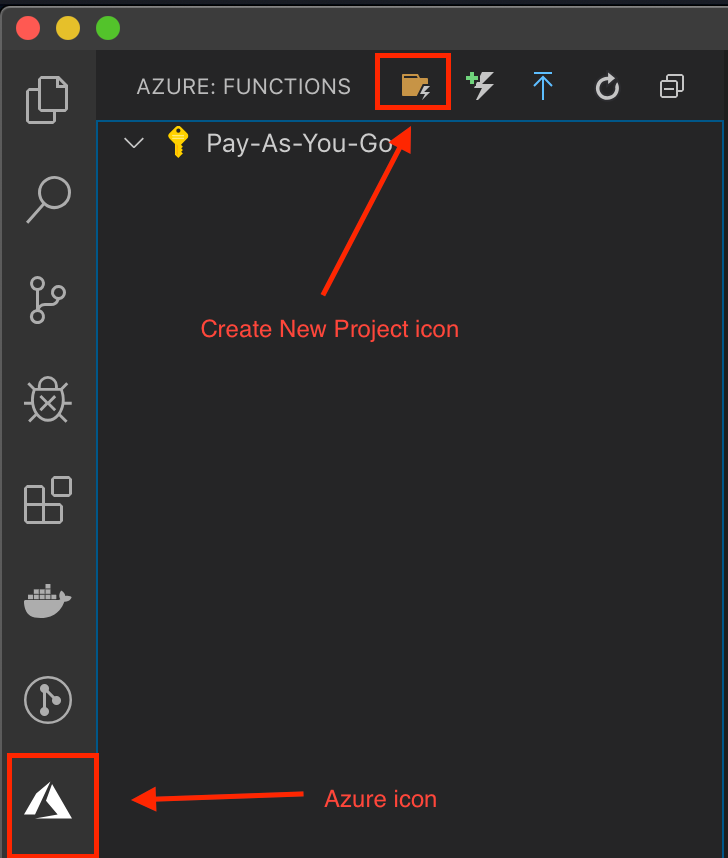728x858 pixels.
Task: Open the Debug view bug icon
Action: point(48,400)
